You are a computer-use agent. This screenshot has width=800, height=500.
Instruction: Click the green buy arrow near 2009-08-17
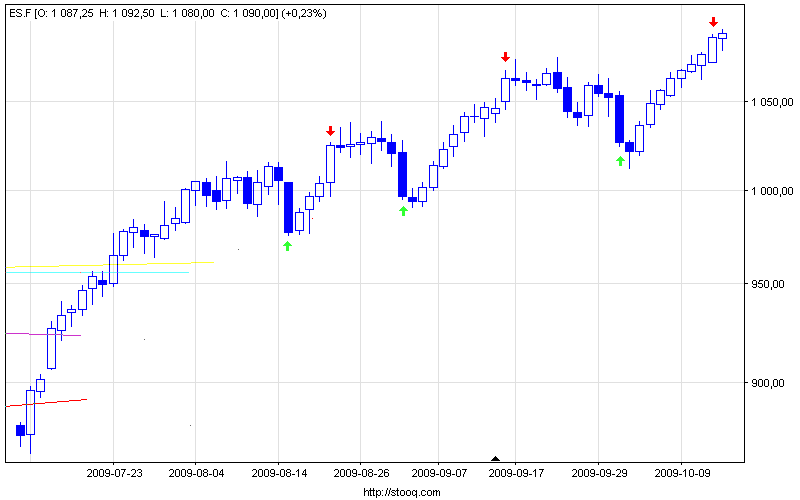pyautogui.click(x=288, y=246)
